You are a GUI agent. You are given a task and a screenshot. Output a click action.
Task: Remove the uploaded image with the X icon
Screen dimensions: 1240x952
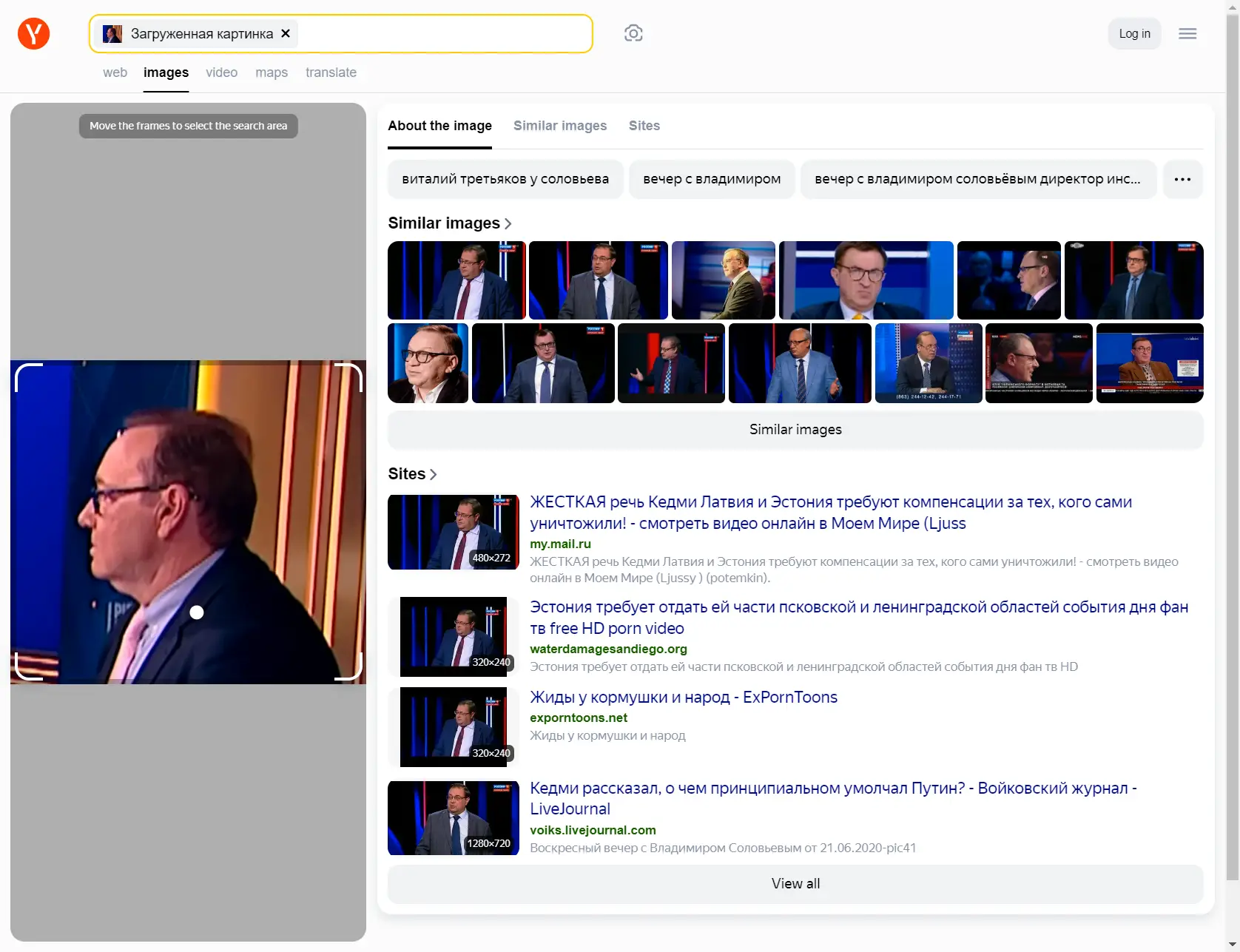point(286,34)
